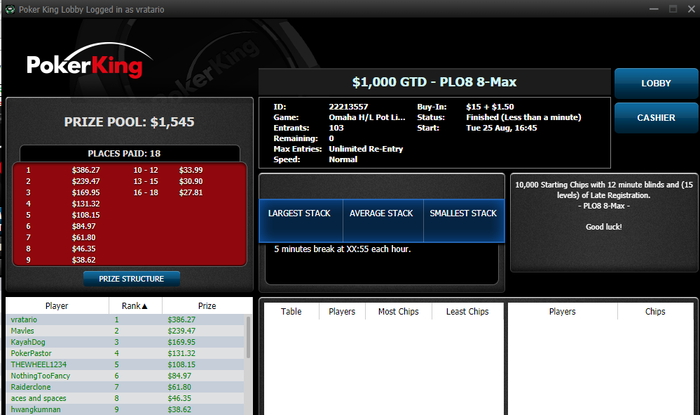
Task: View the PRIZE STRUCTURE
Action: click(131, 279)
